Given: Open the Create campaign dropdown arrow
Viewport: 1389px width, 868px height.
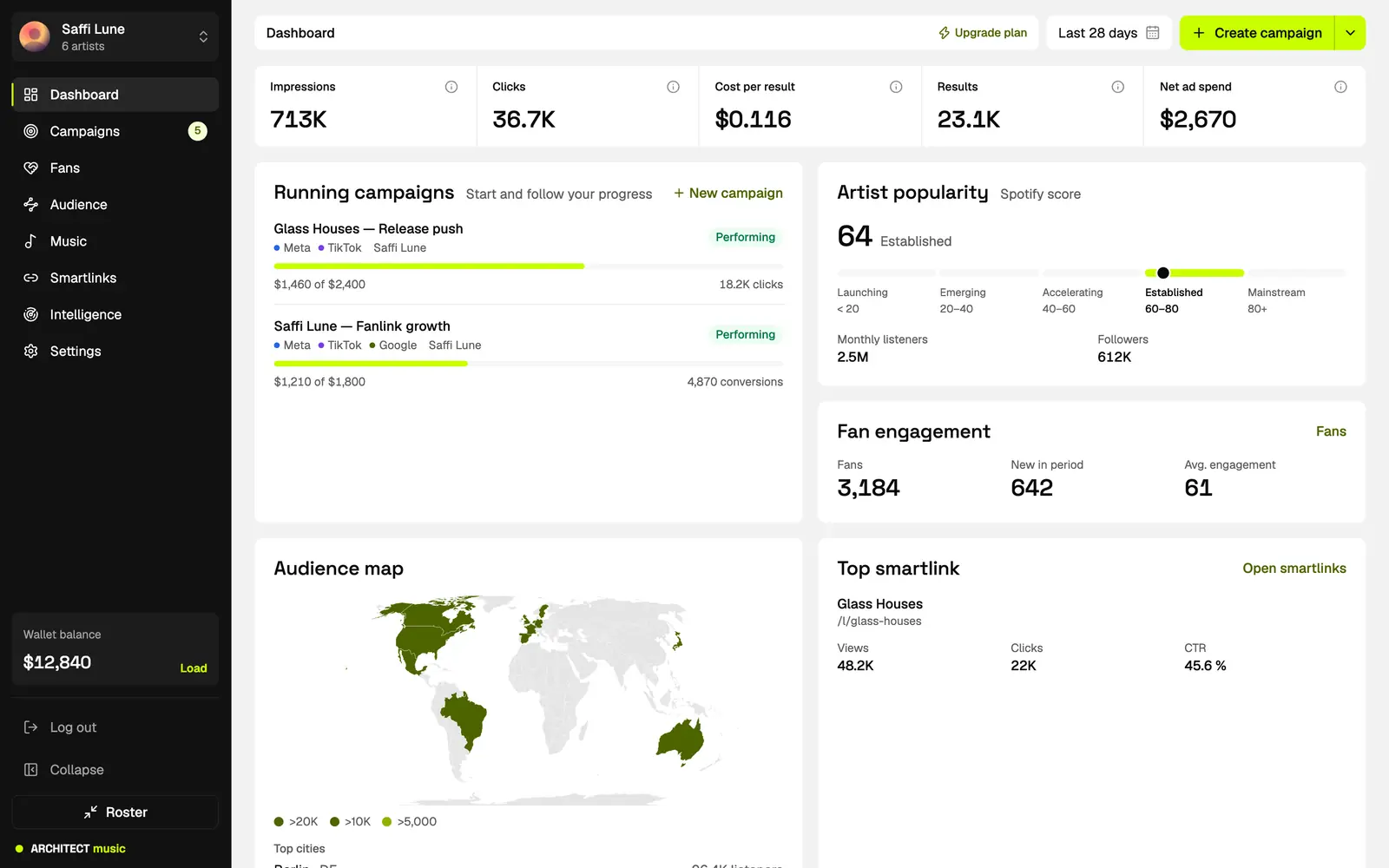Looking at the screenshot, I should coord(1350,33).
